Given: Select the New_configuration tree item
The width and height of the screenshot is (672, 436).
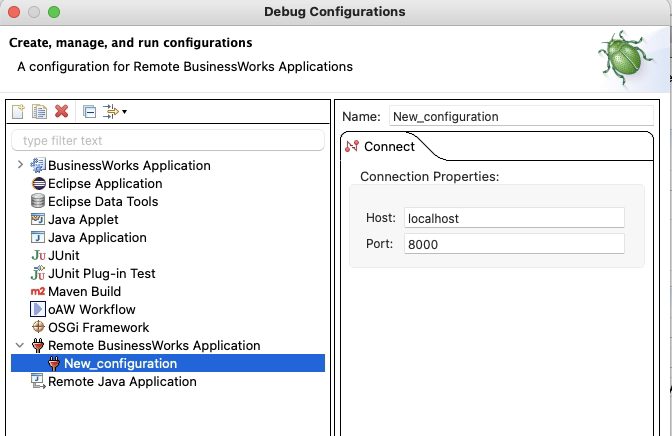Looking at the screenshot, I should (x=168, y=363).
